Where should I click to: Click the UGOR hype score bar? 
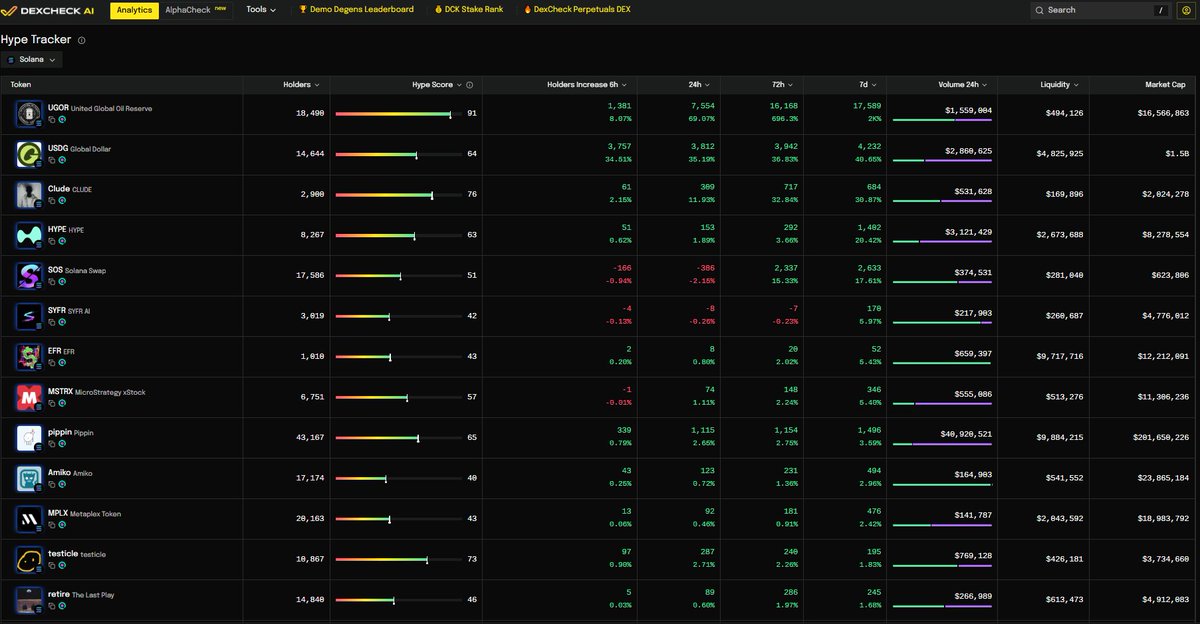pyautogui.click(x=399, y=114)
